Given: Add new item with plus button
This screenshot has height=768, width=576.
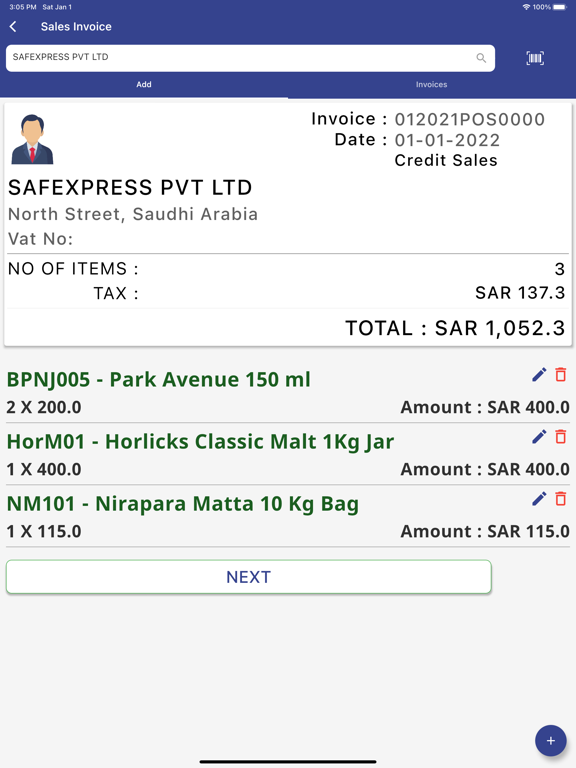Looking at the screenshot, I should 551,741.
